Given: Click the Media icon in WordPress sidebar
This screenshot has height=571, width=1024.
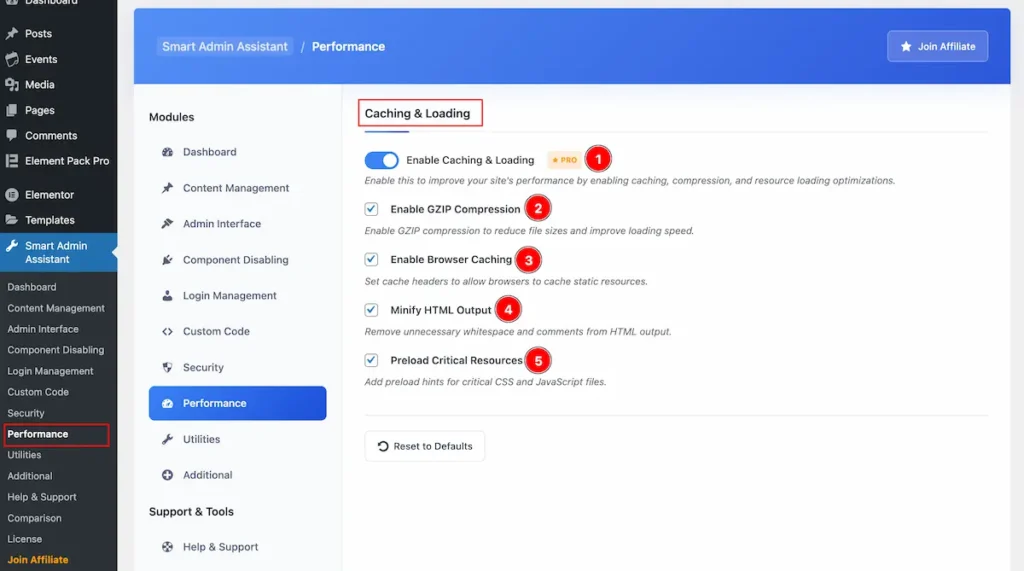Looking at the screenshot, I should tap(12, 84).
